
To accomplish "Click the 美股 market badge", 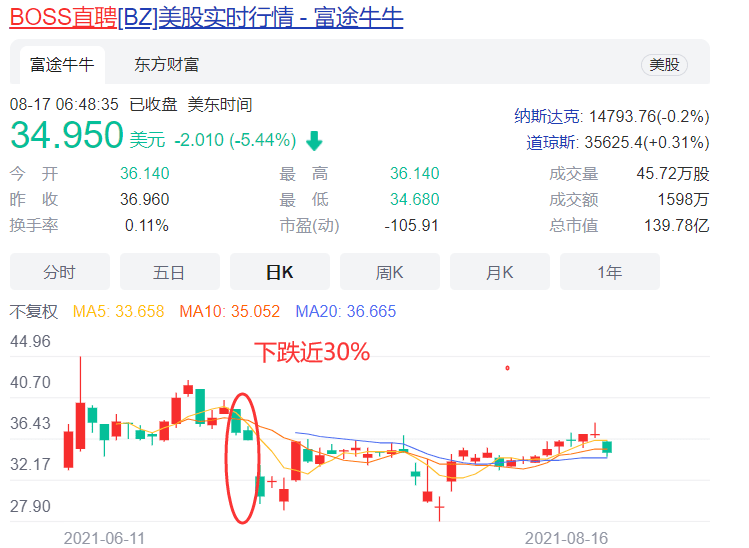I will (x=664, y=64).
